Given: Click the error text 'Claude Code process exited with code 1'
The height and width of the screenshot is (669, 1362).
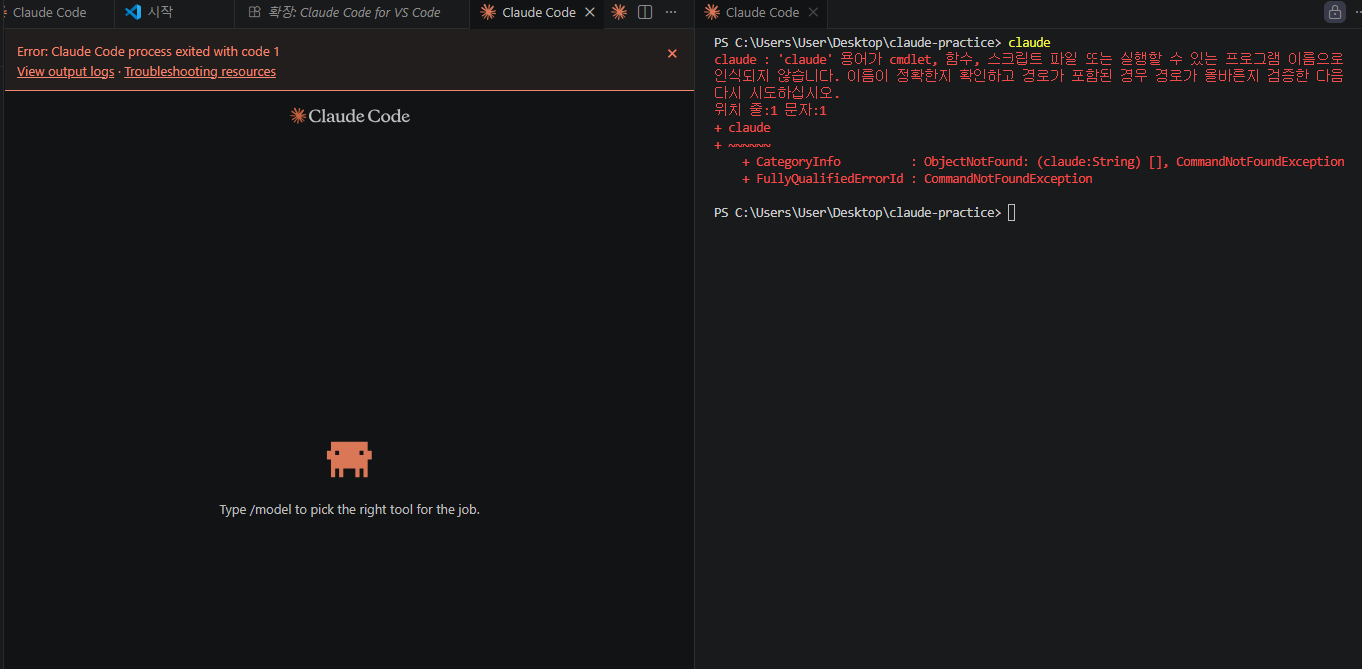Looking at the screenshot, I should (165, 51).
